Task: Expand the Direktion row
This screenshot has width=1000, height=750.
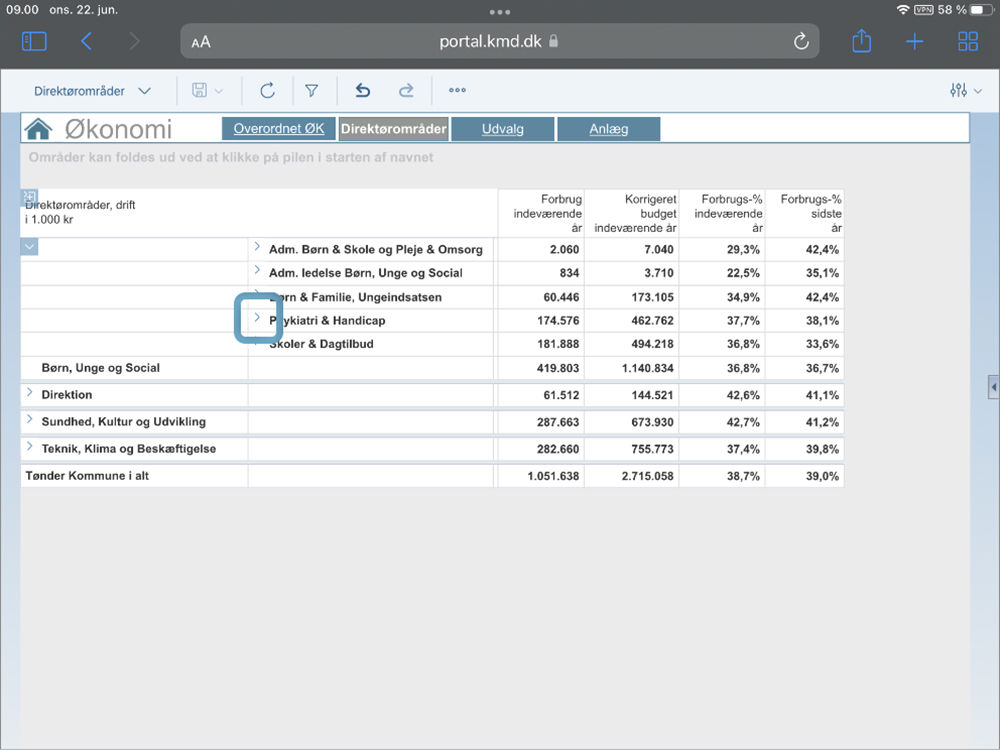Action: point(30,393)
